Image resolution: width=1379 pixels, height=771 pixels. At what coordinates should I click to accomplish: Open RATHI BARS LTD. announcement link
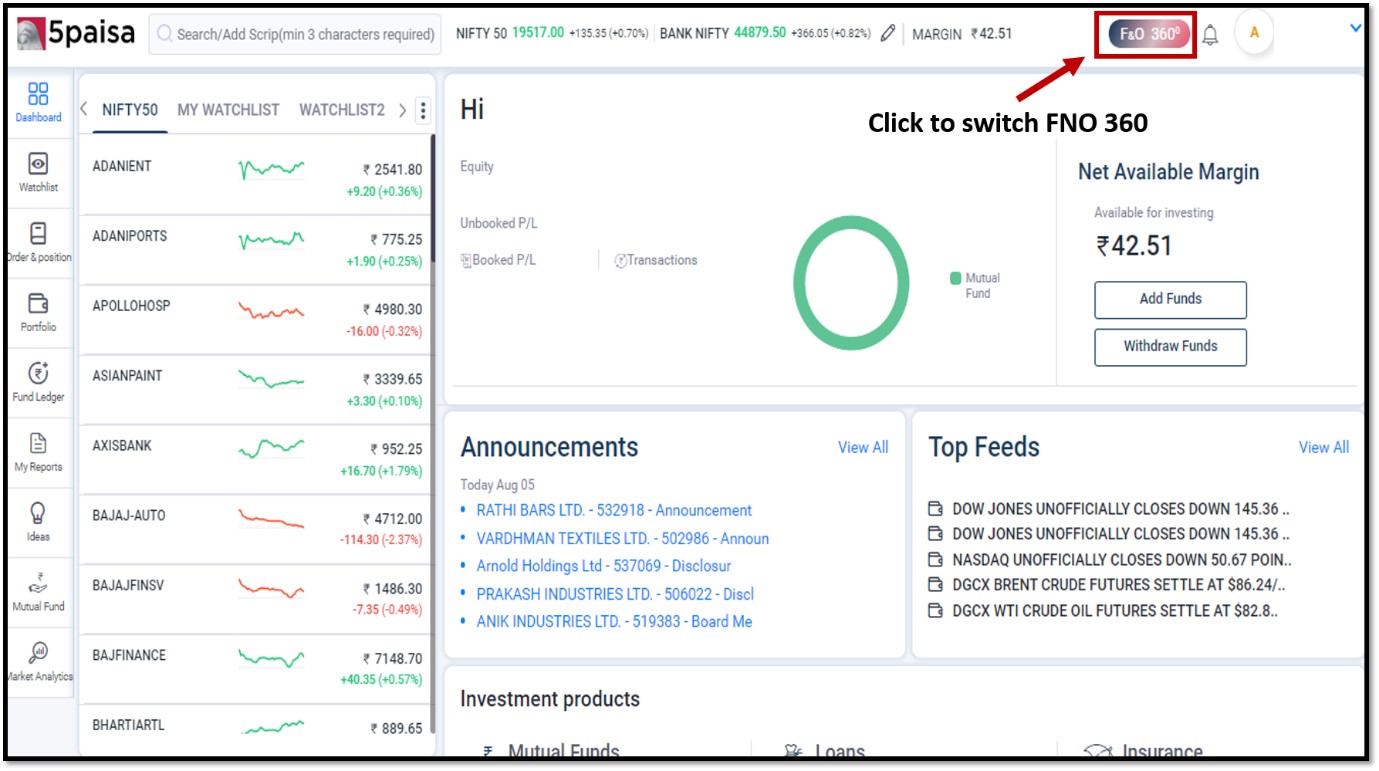614,510
